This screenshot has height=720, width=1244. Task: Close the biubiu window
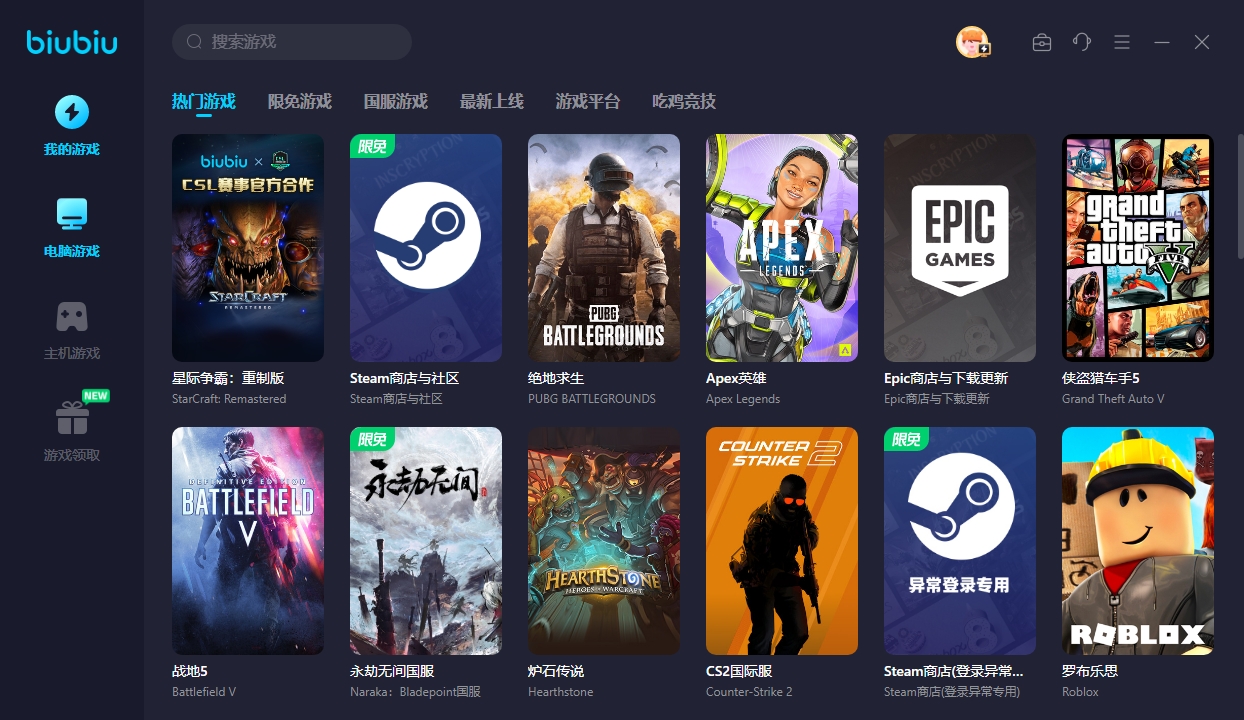(x=1202, y=42)
